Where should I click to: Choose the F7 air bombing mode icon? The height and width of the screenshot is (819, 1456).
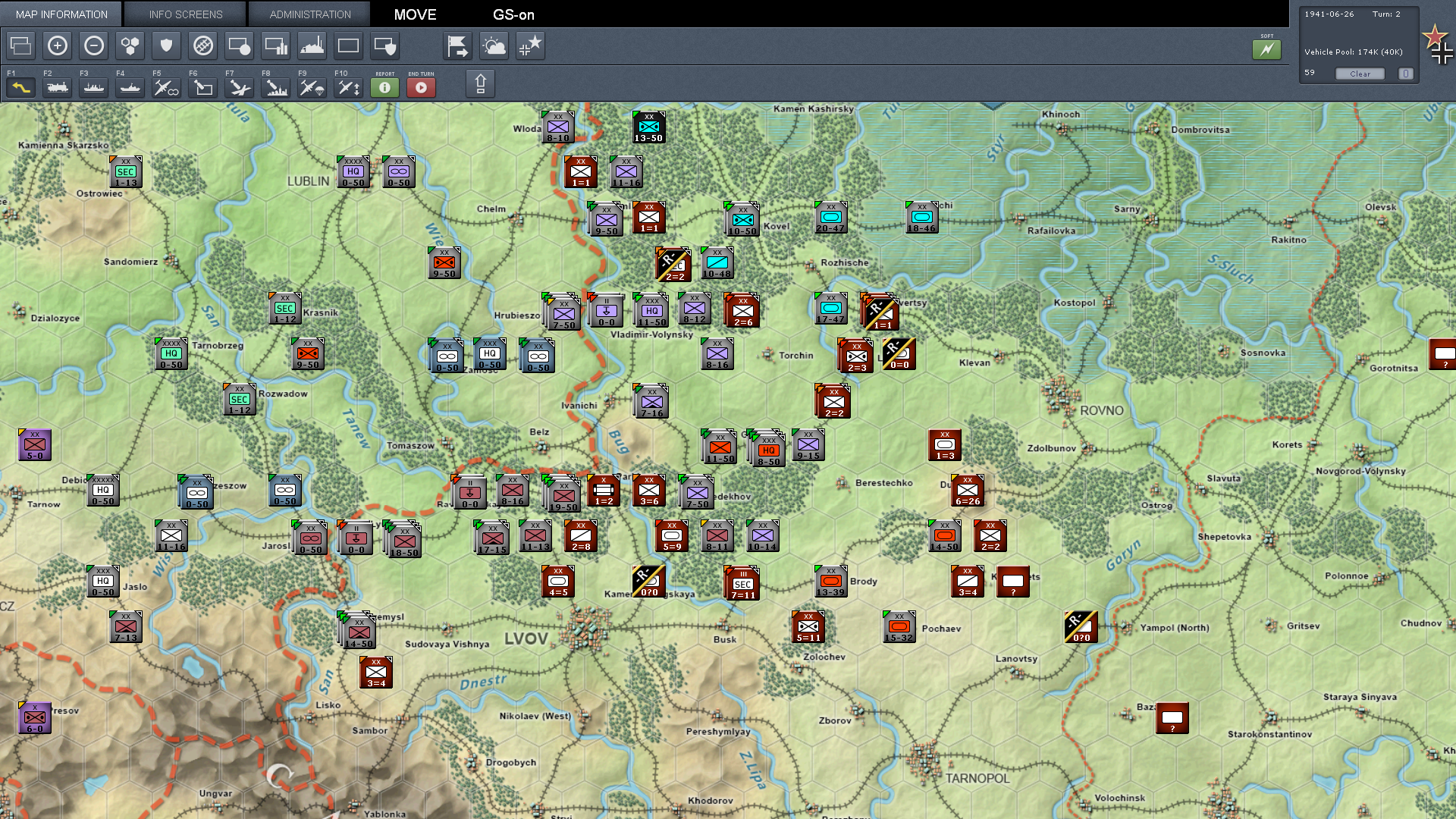(239, 88)
